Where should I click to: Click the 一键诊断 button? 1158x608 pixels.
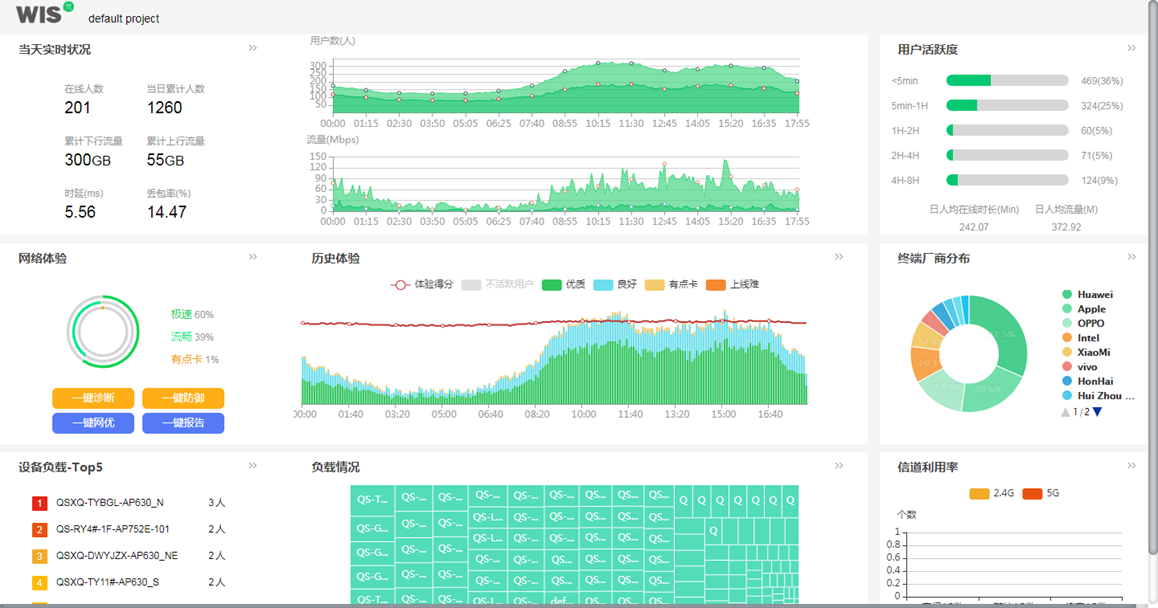pyautogui.click(x=93, y=398)
